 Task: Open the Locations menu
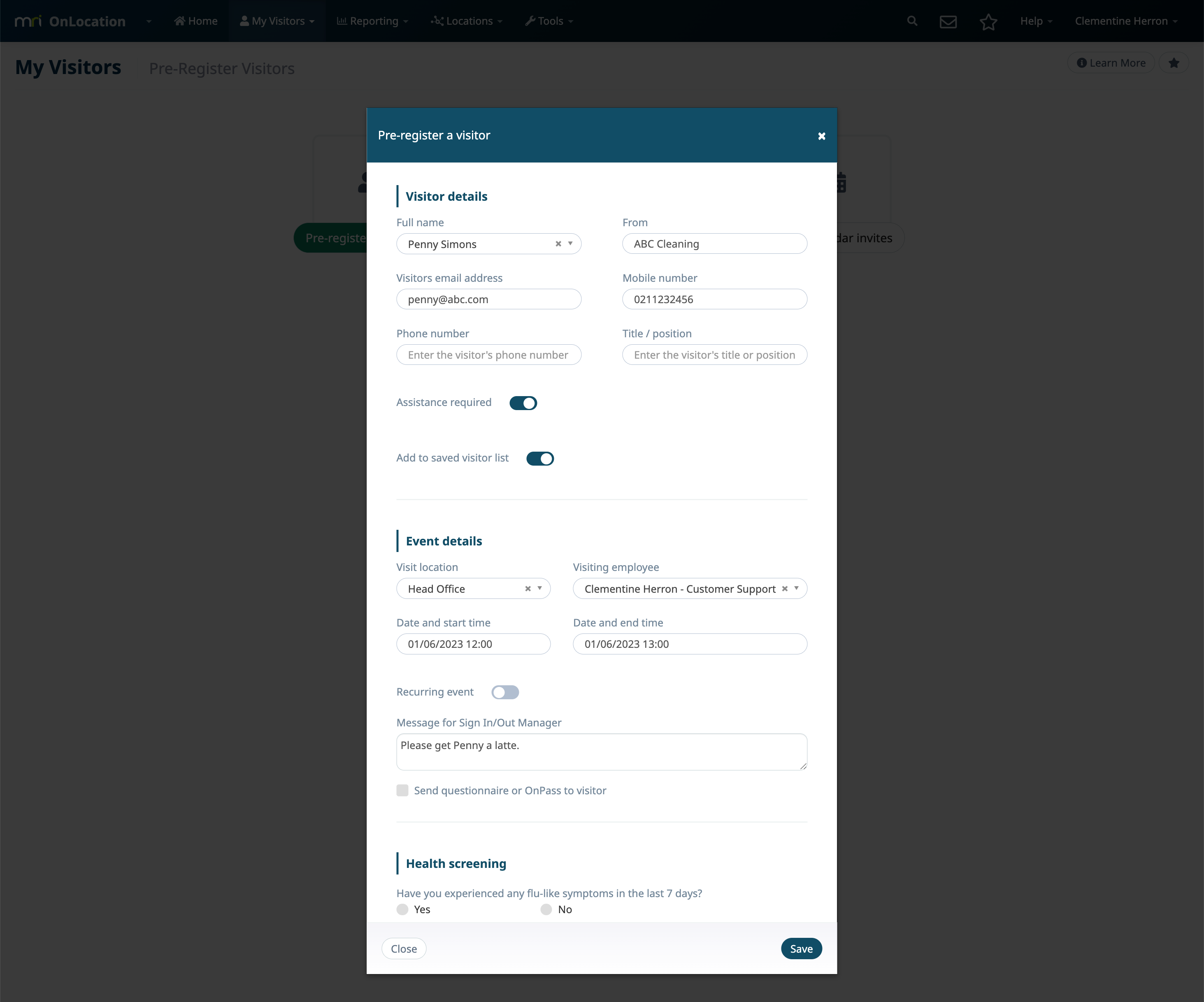467,21
